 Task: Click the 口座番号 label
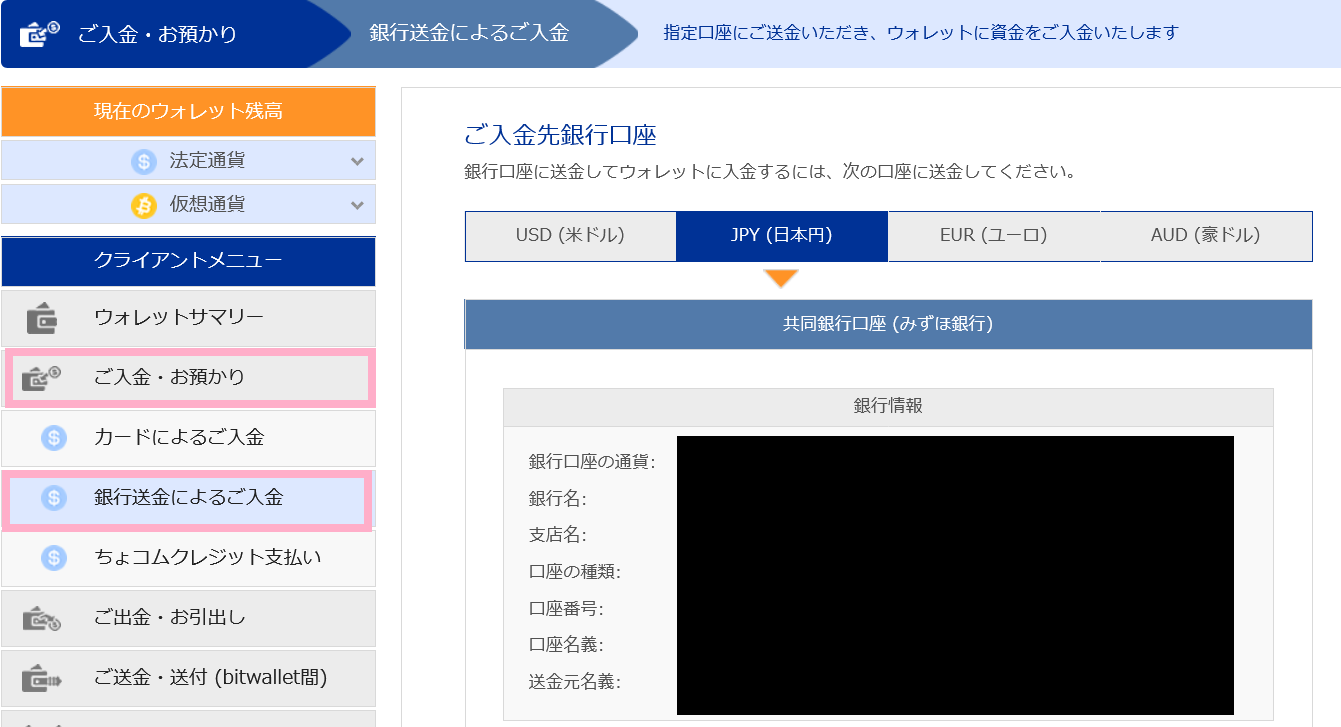point(565,609)
